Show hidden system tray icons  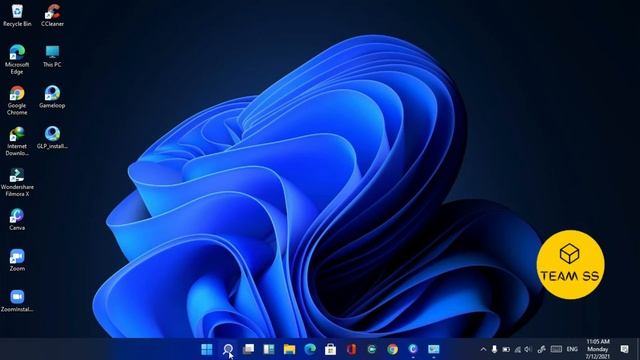tap(483, 349)
